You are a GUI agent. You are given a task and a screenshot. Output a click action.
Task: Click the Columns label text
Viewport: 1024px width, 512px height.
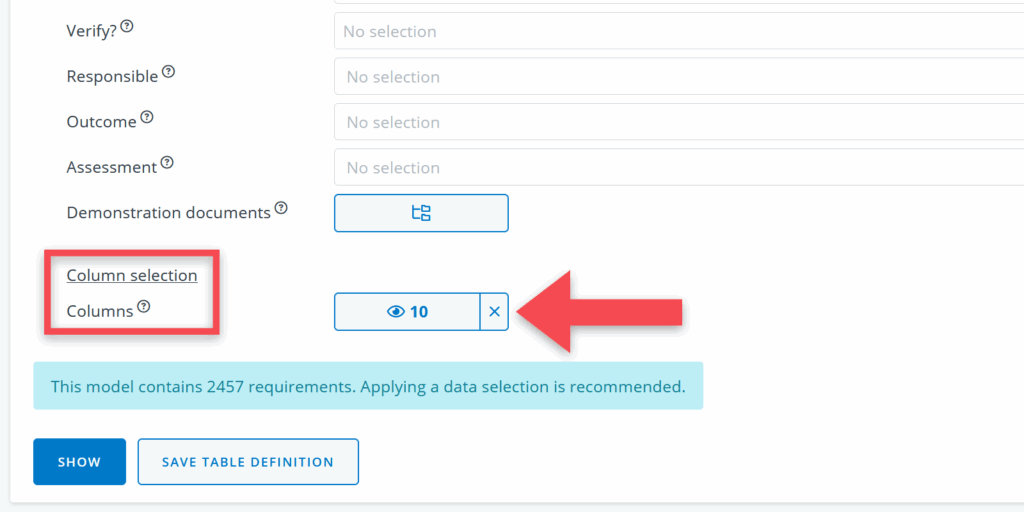click(100, 311)
